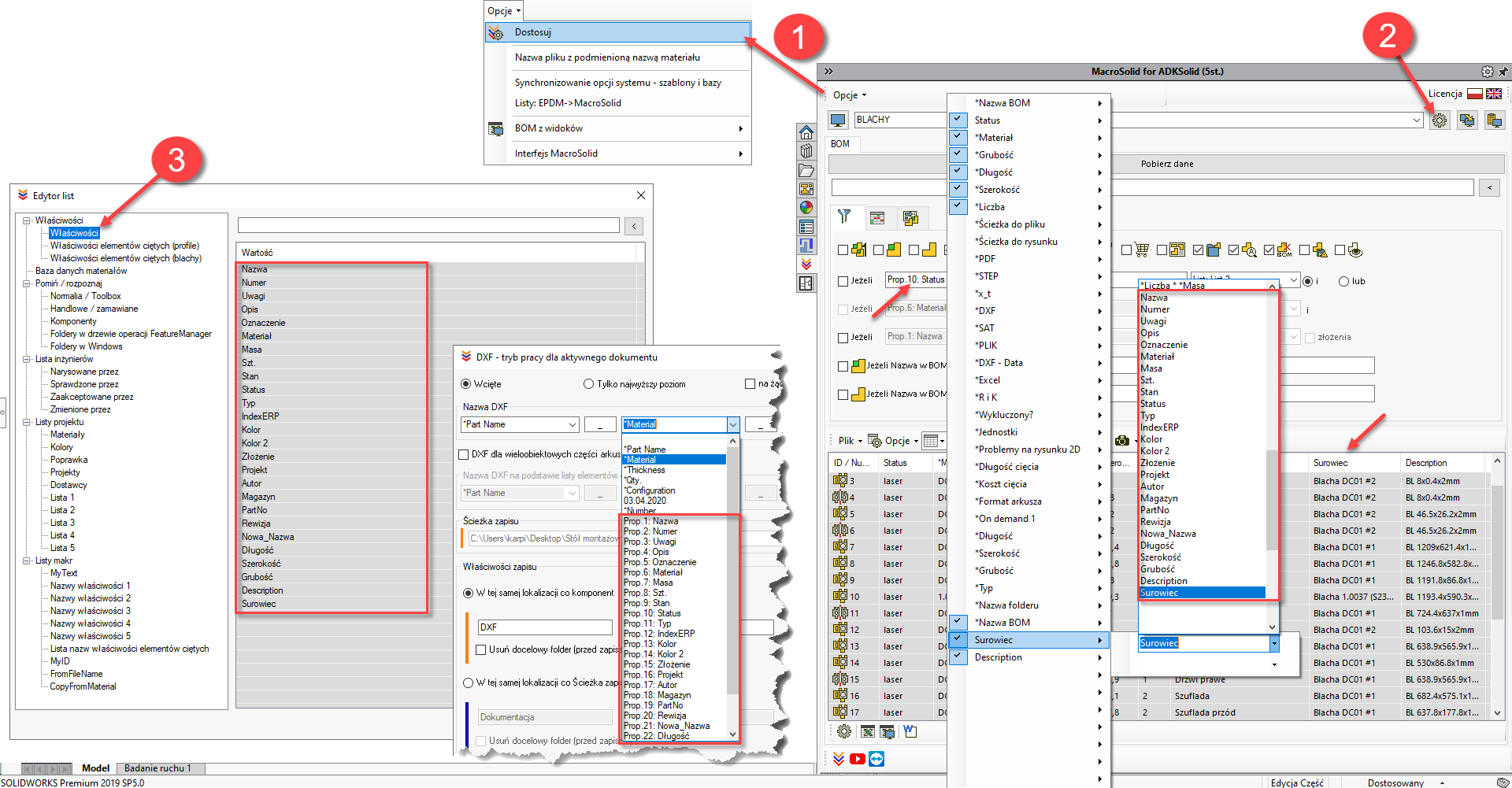Click the Excel export icon below table

pos(867,731)
